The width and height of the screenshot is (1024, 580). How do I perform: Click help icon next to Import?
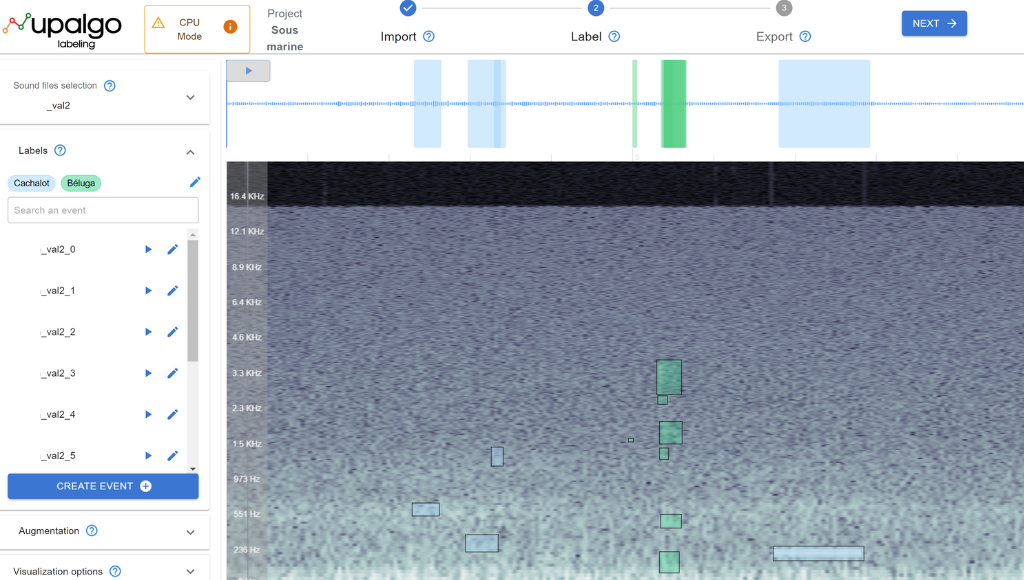click(x=429, y=37)
